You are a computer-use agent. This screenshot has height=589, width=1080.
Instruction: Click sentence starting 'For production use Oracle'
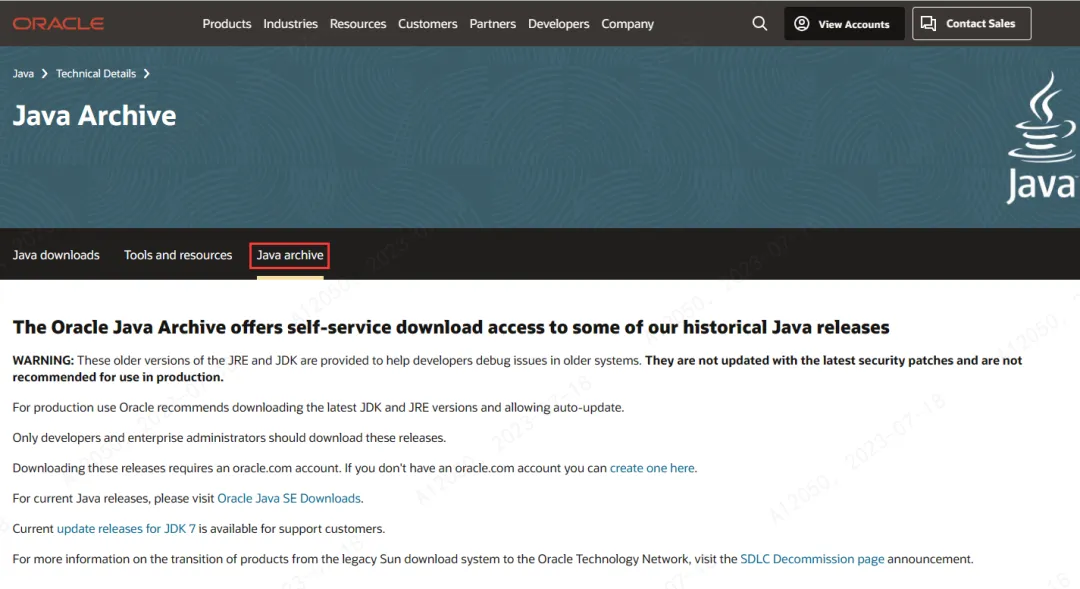coord(318,407)
